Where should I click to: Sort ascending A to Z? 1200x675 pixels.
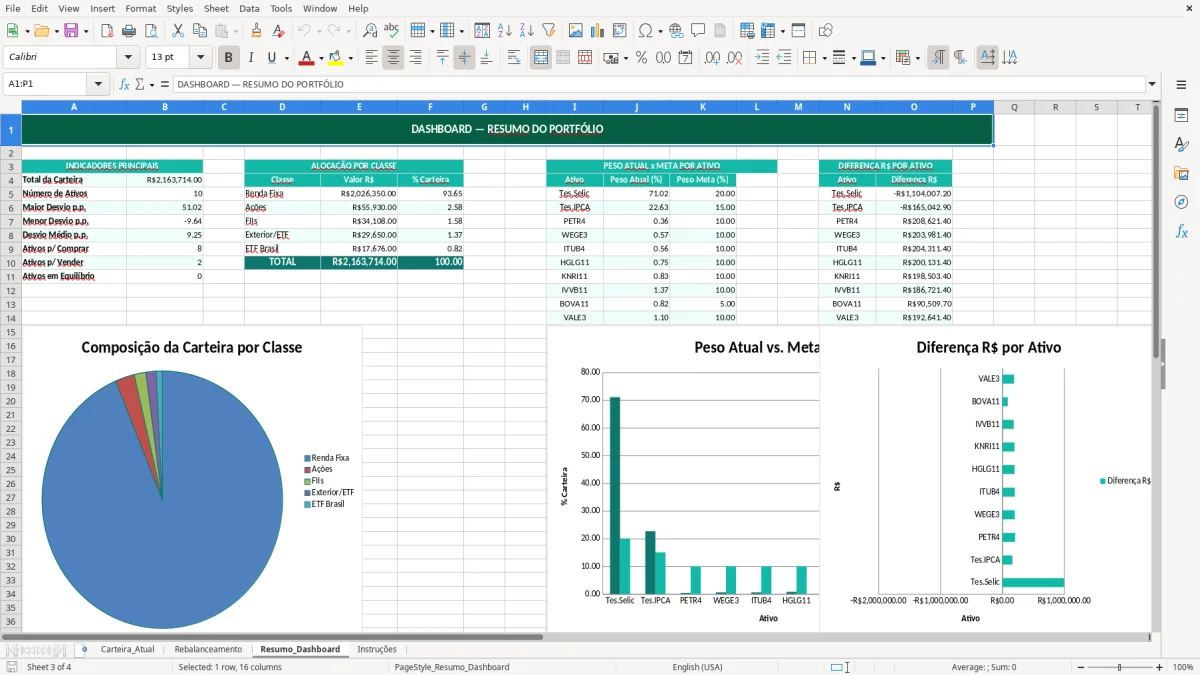504,31
